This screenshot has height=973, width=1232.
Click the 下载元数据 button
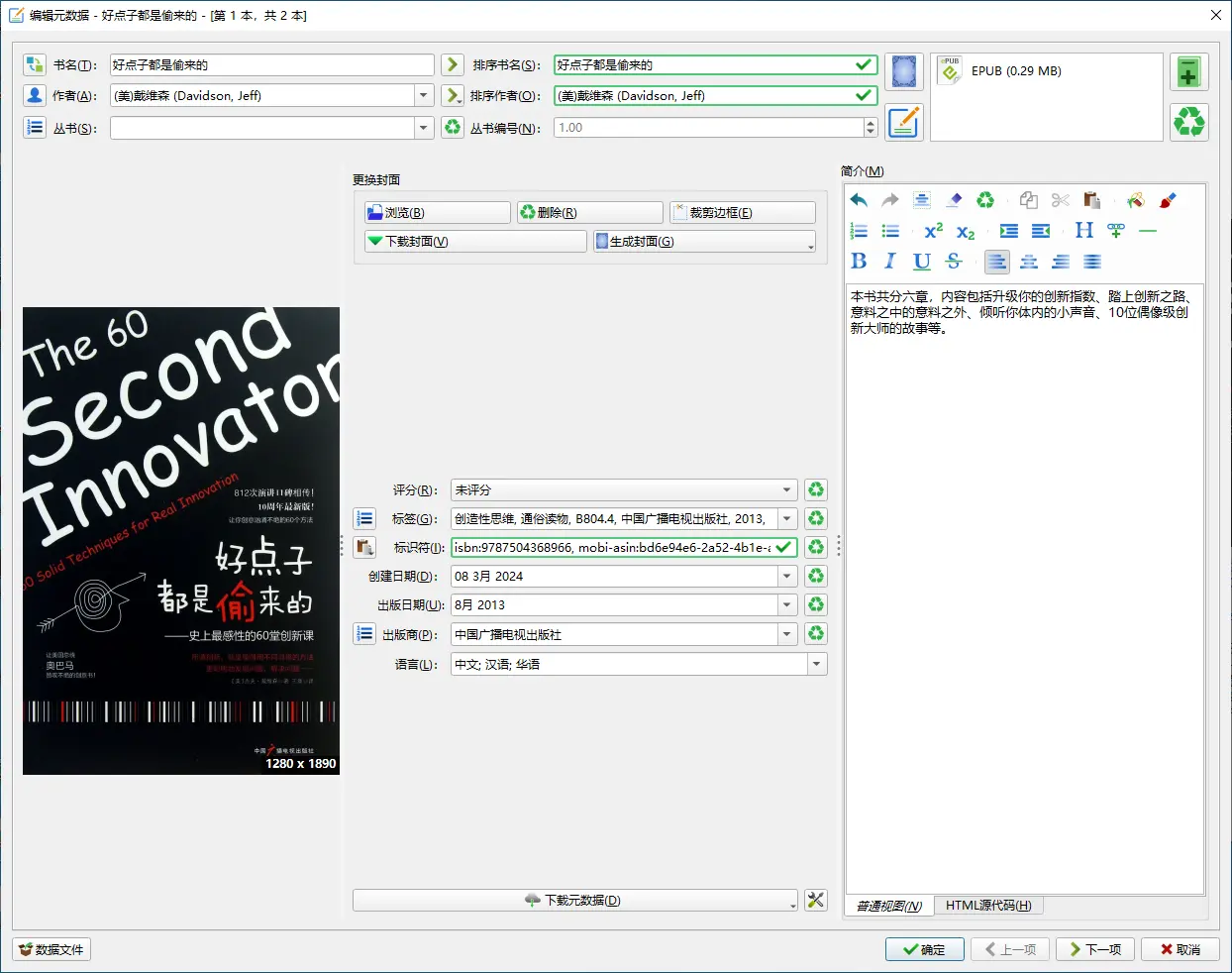pos(574,900)
